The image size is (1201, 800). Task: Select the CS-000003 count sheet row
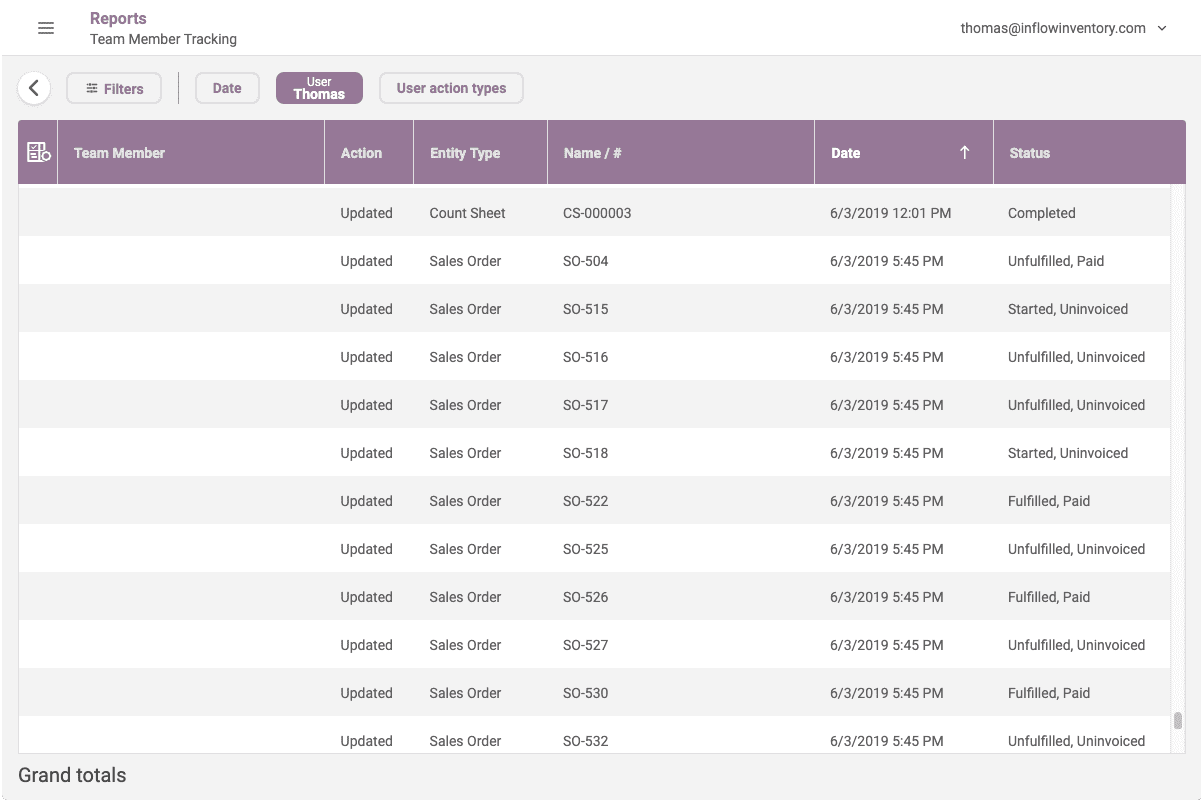[x=597, y=213]
